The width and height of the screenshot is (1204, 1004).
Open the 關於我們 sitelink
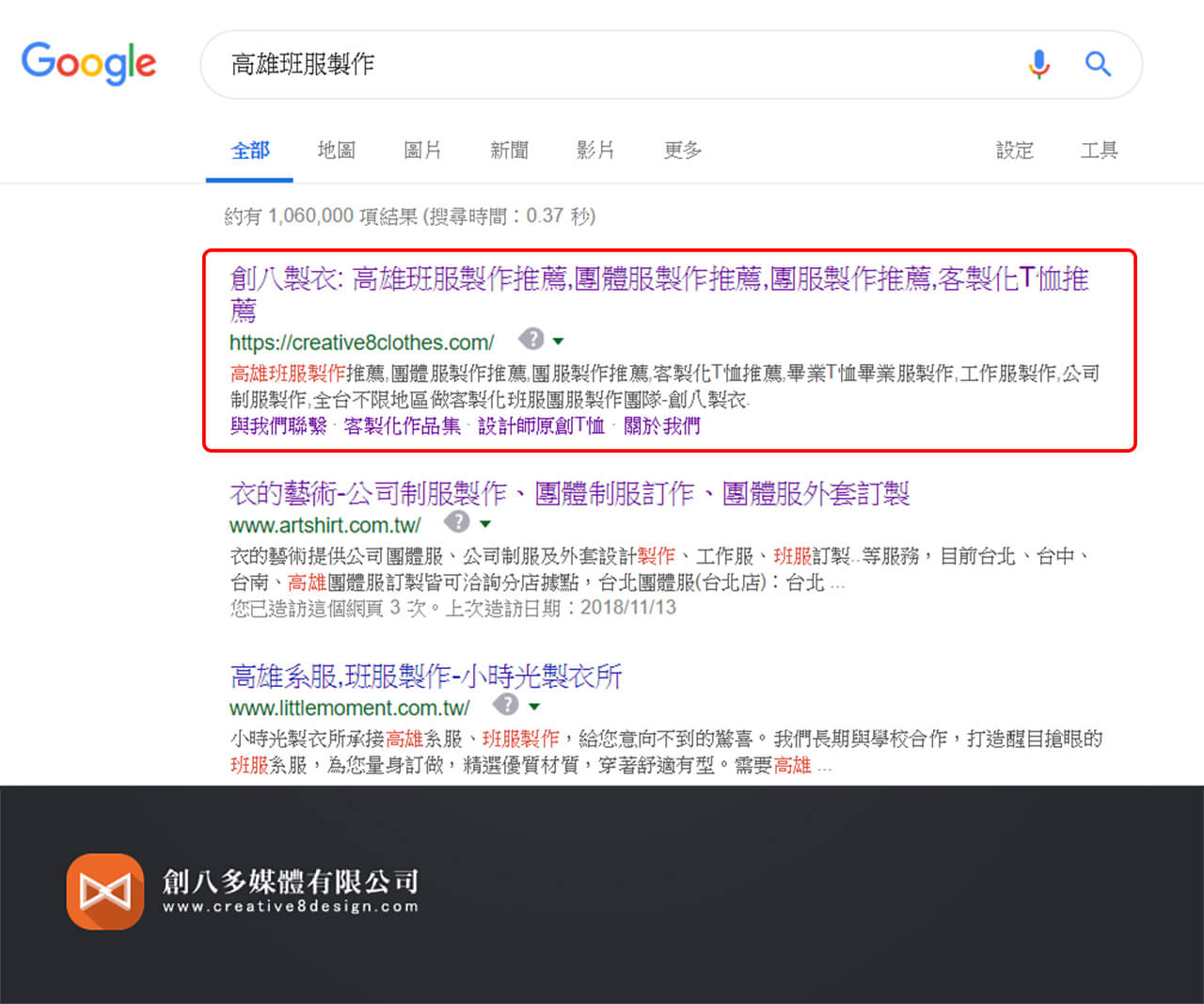tap(662, 426)
